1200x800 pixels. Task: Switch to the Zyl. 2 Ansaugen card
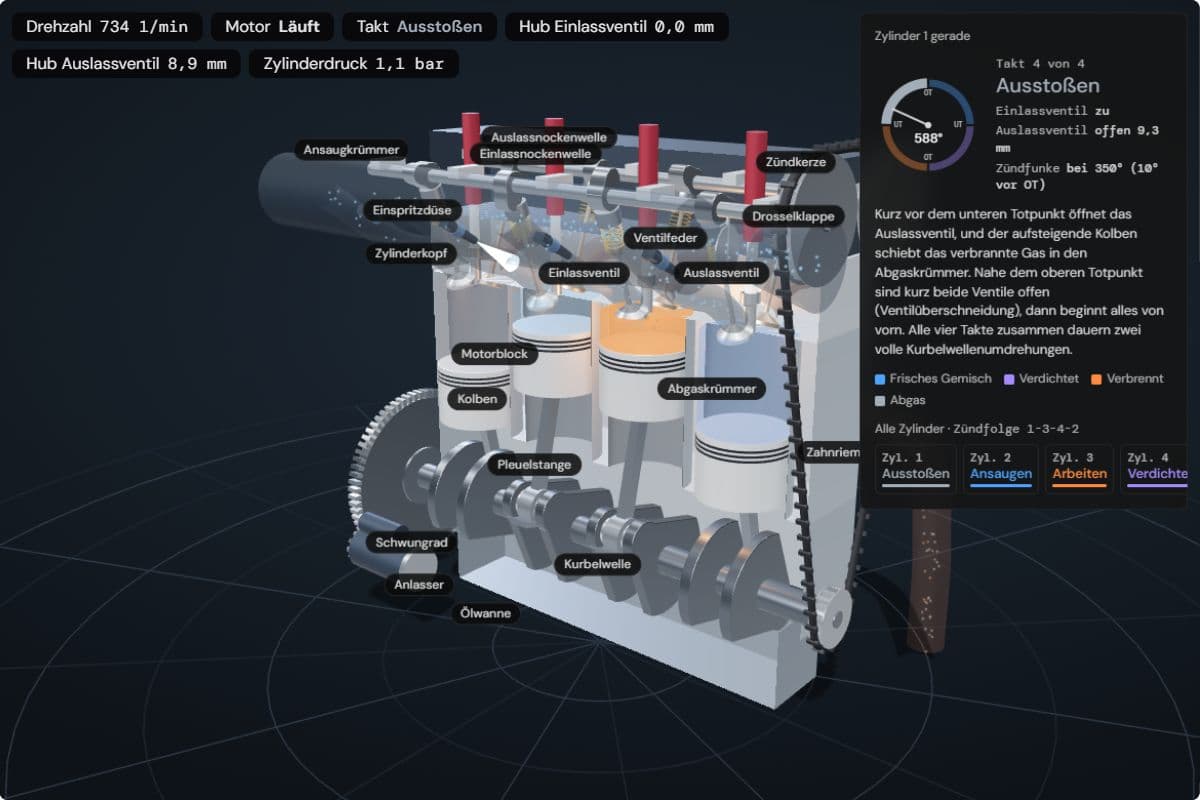coord(1001,469)
